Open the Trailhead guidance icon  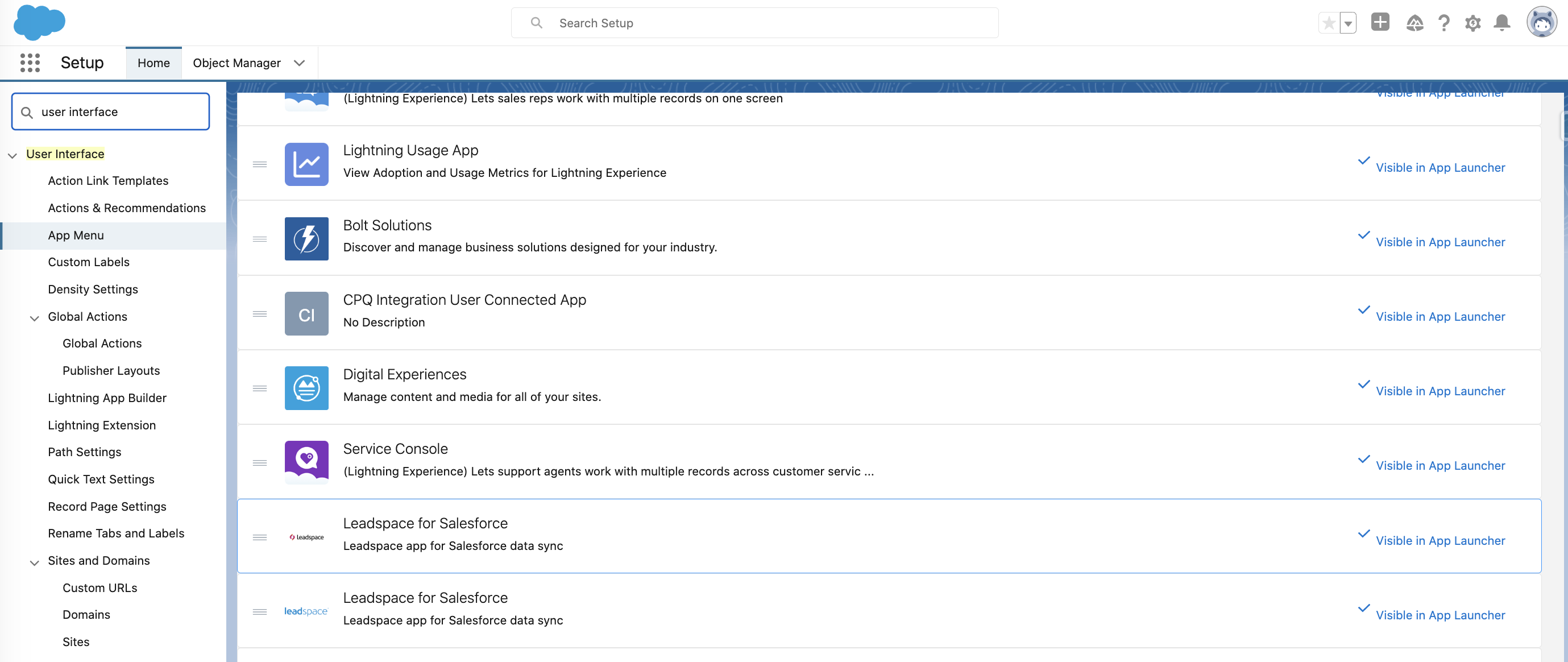tap(1414, 23)
